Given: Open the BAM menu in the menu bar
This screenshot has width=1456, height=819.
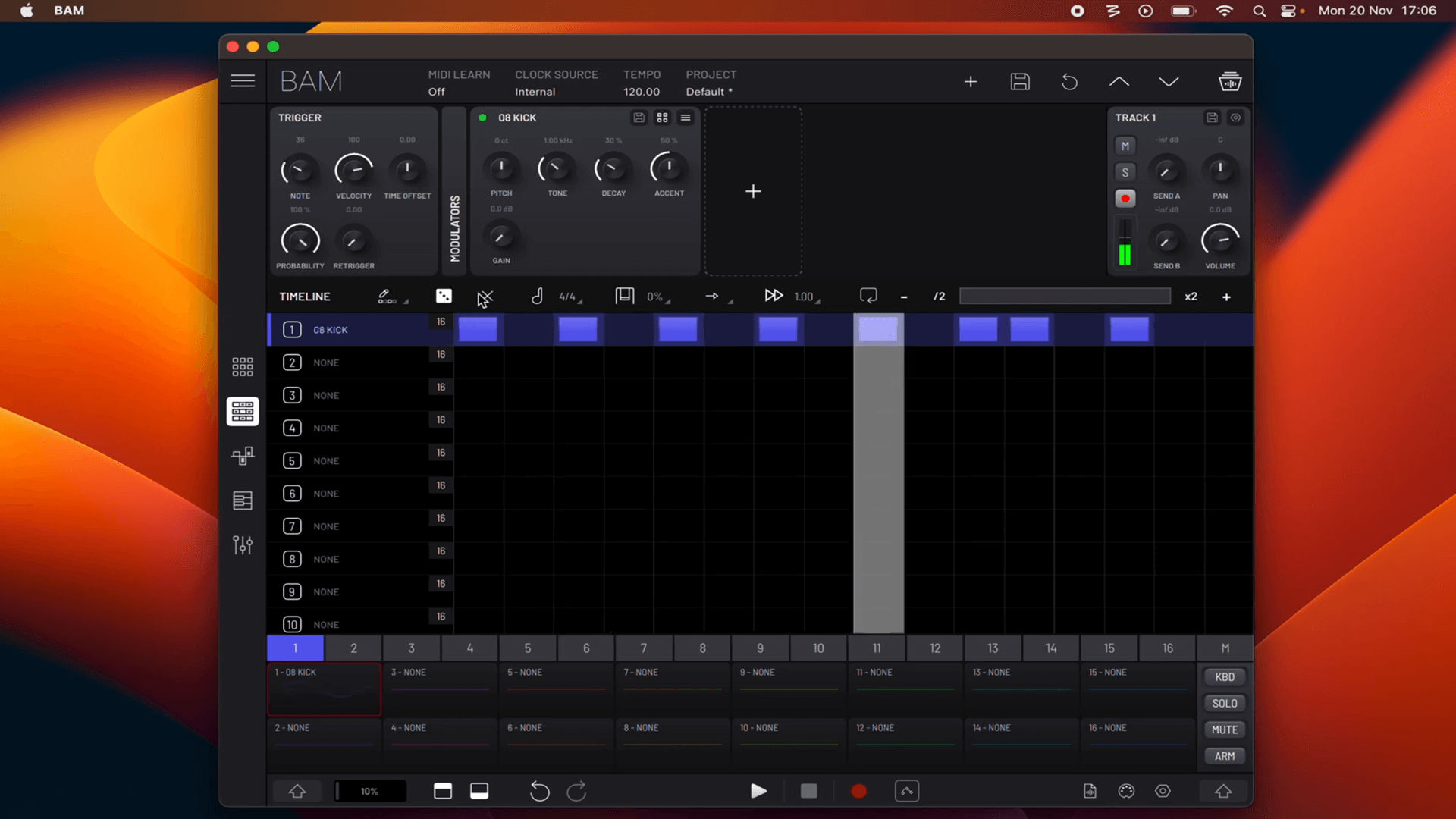Looking at the screenshot, I should (69, 11).
